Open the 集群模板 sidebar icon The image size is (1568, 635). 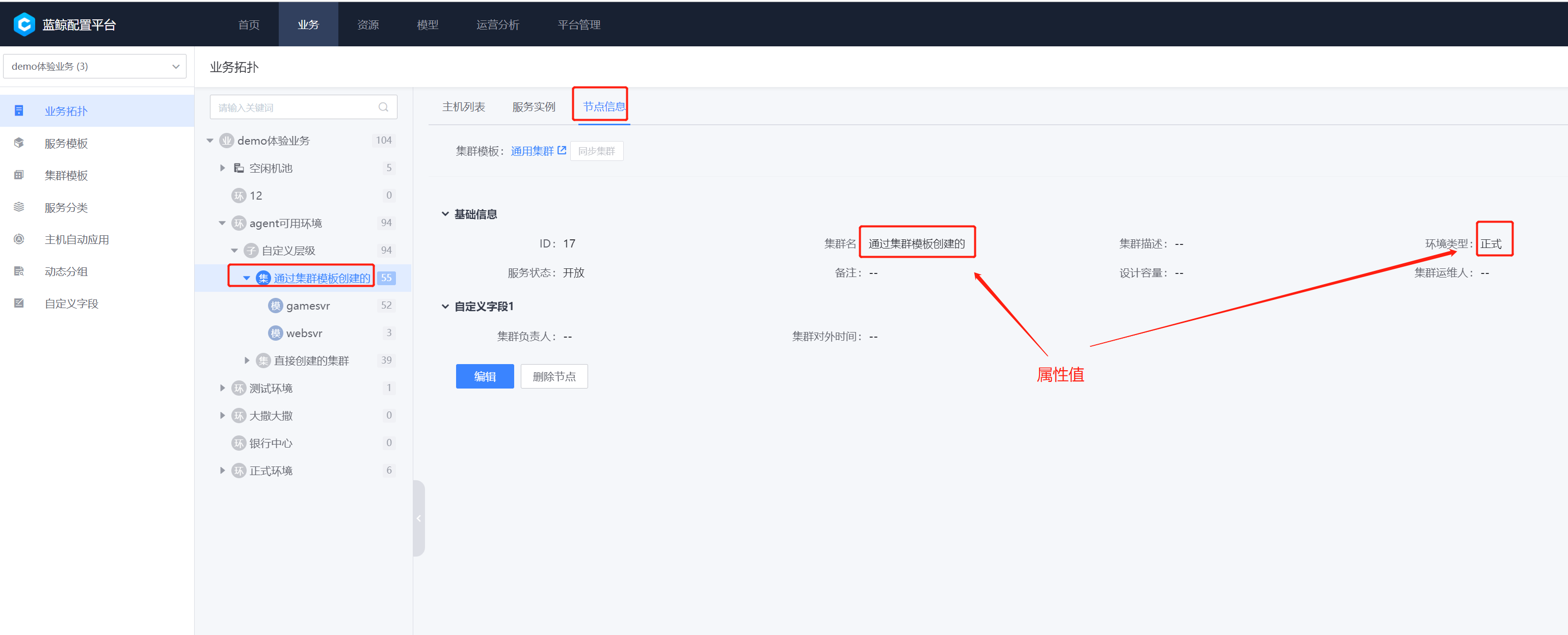click(19, 175)
